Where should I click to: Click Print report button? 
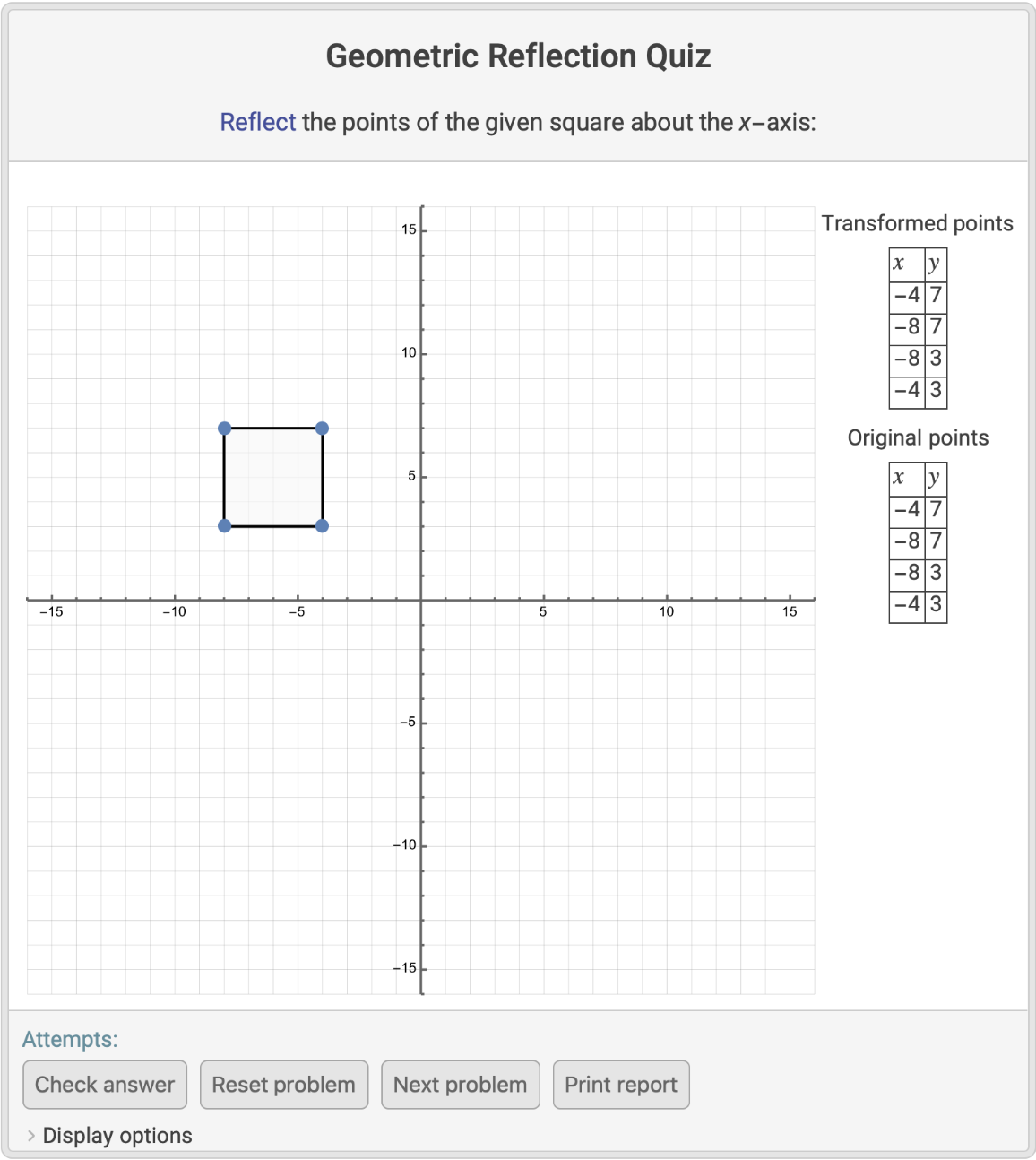620,1085
